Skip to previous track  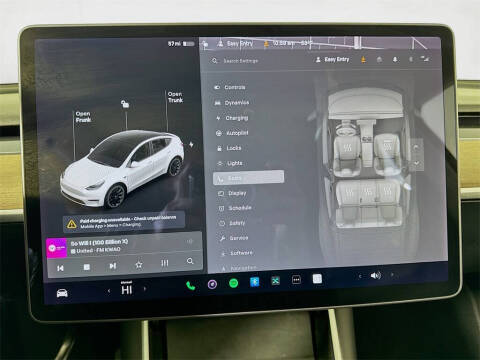tap(60, 268)
